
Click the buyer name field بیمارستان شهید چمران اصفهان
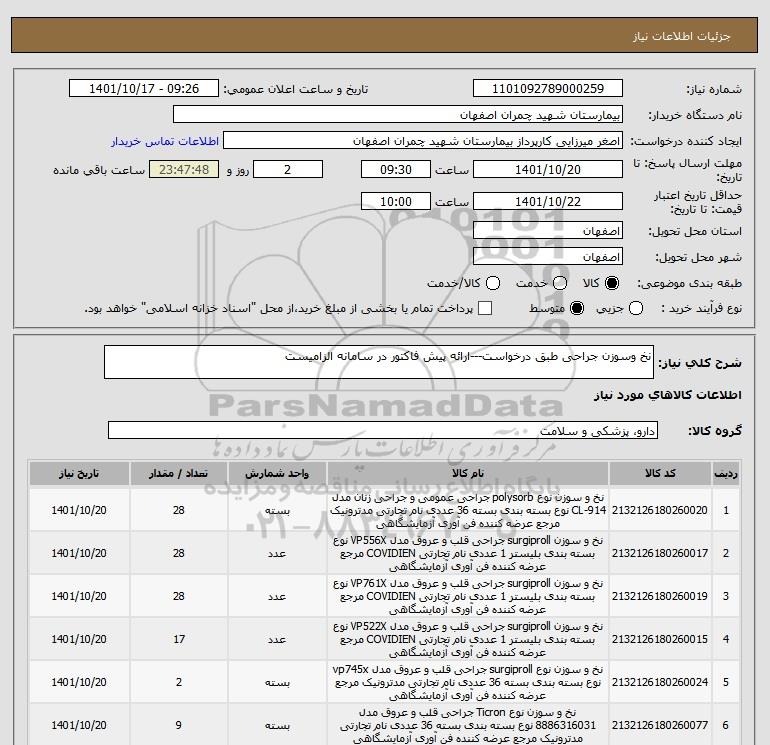(398, 115)
